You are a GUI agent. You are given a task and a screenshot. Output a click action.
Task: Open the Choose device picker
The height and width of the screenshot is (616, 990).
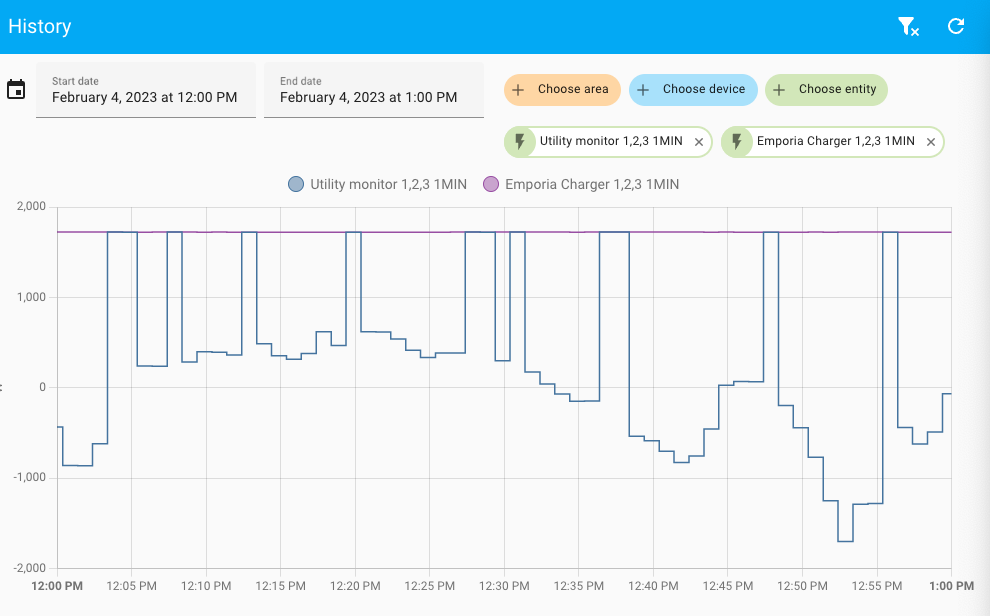click(x=693, y=89)
